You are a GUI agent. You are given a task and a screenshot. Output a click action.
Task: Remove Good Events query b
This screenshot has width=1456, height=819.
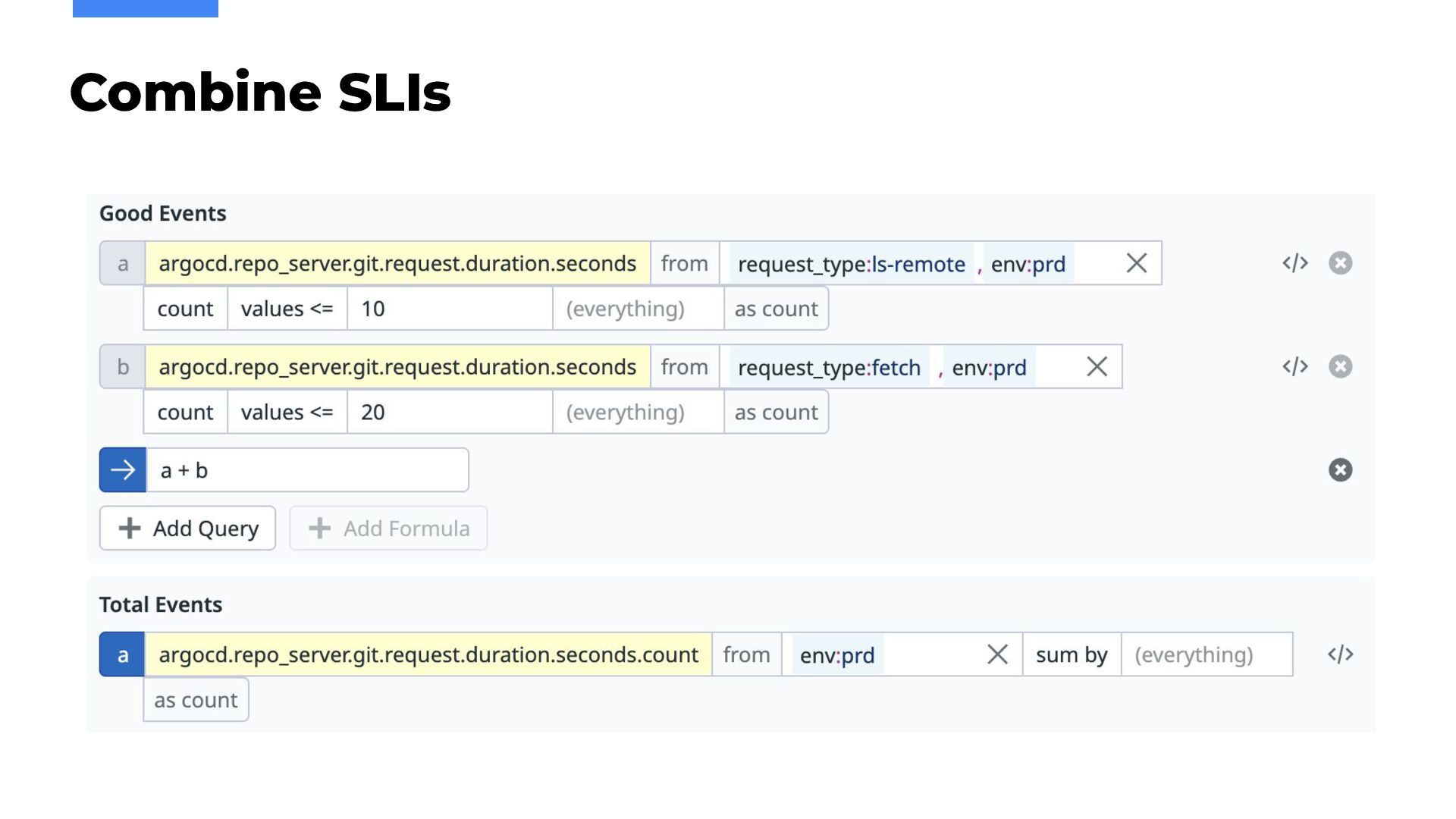tap(1340, 367)
